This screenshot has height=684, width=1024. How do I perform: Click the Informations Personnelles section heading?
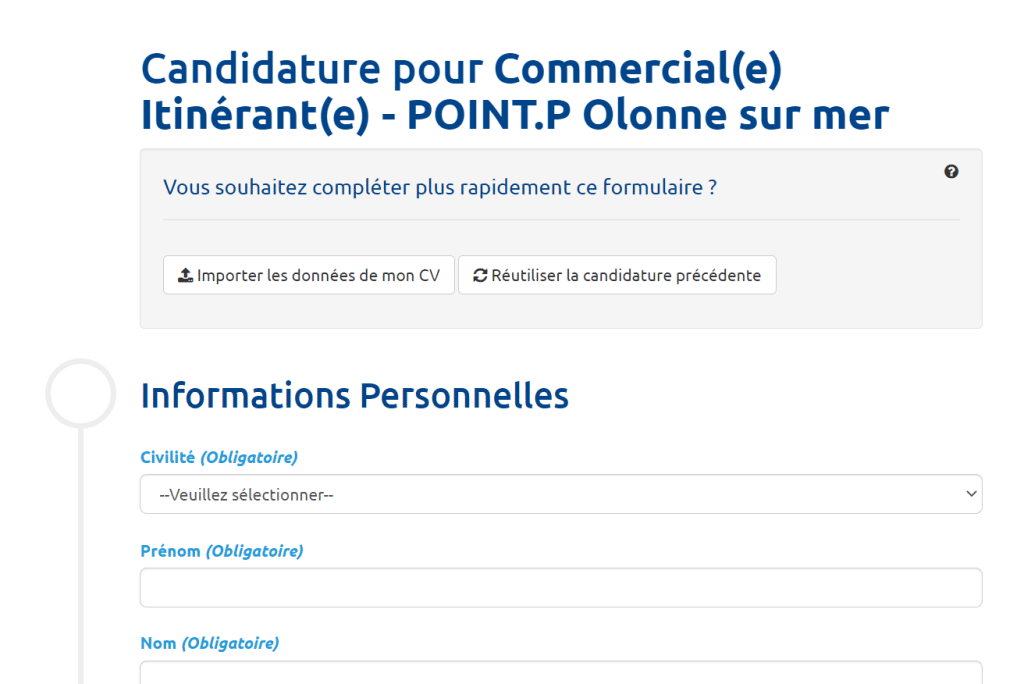355,395
